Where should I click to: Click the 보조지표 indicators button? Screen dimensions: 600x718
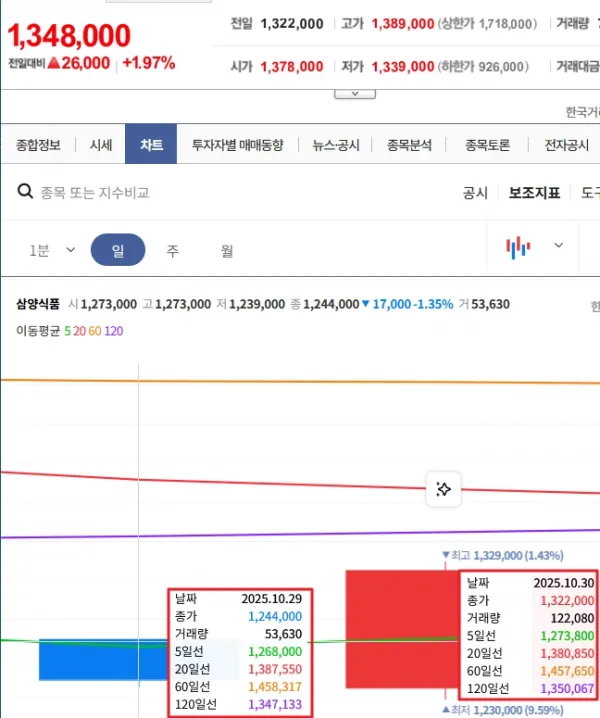[x=534, y=193]
